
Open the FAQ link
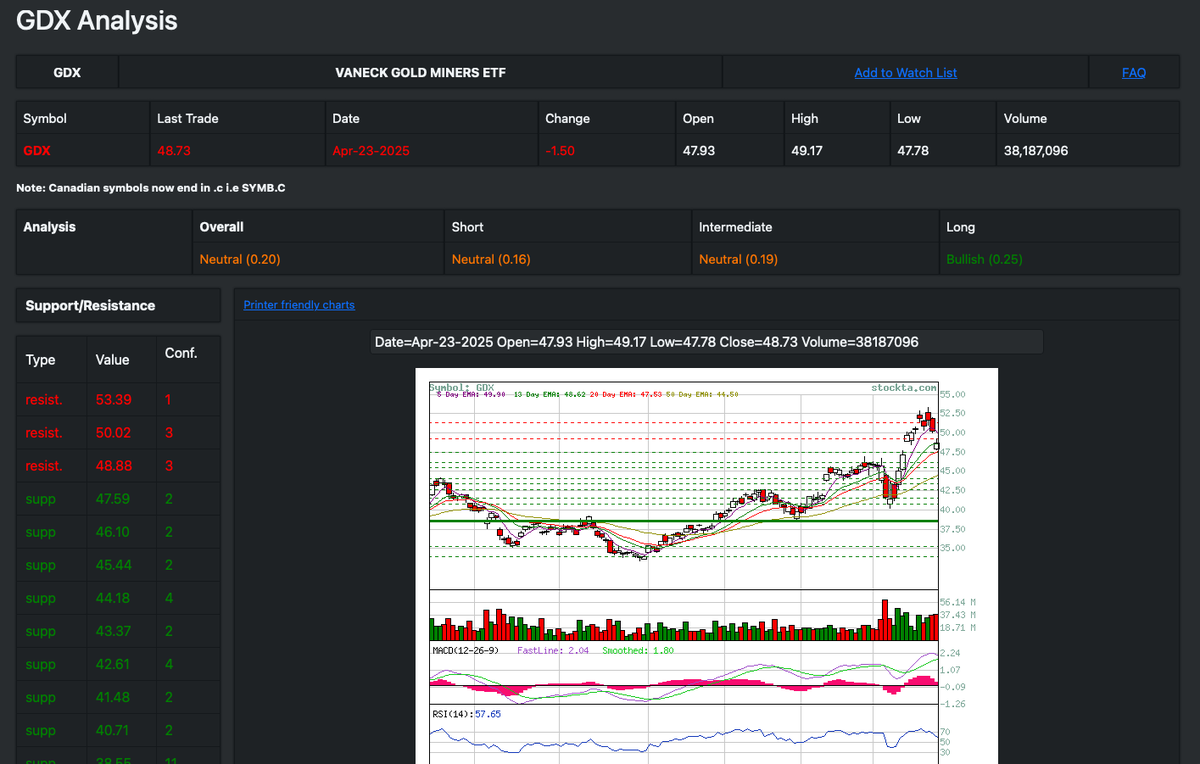pos(1133,73)
